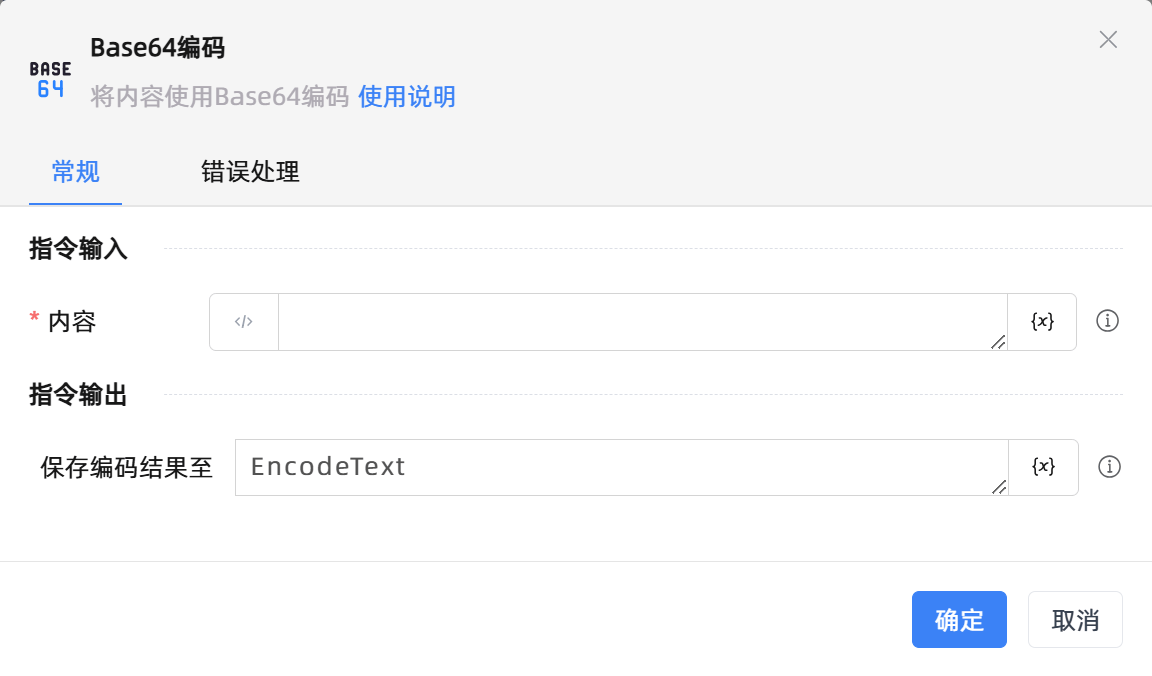The height and width of the screenshot is (676, 1152).
Task: Click resize handle of the EncodeText textbox
Action: (x=998, y=487)
